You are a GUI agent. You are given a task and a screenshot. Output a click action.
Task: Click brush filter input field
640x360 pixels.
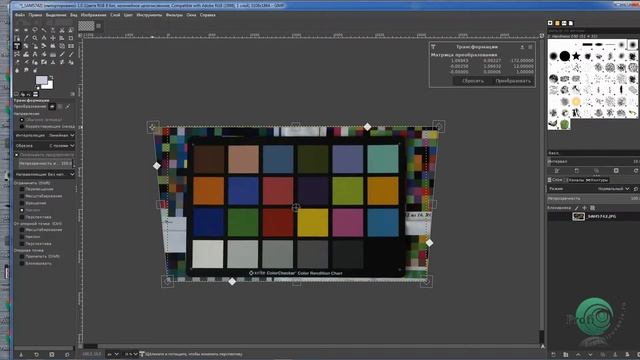coord(593,31)
